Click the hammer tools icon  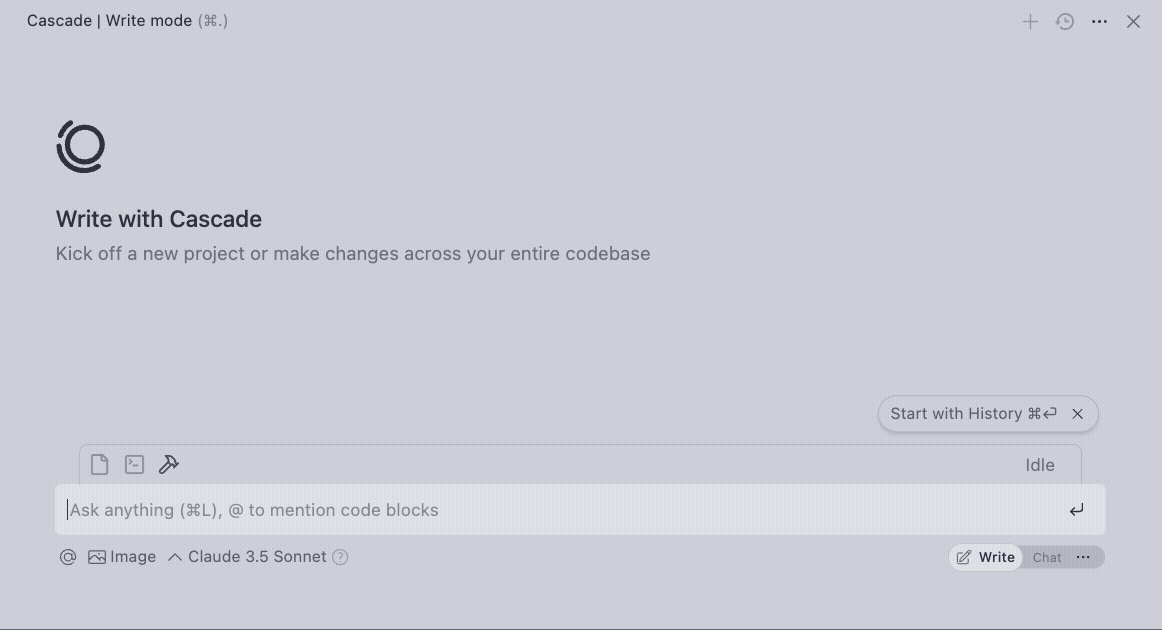169,464
